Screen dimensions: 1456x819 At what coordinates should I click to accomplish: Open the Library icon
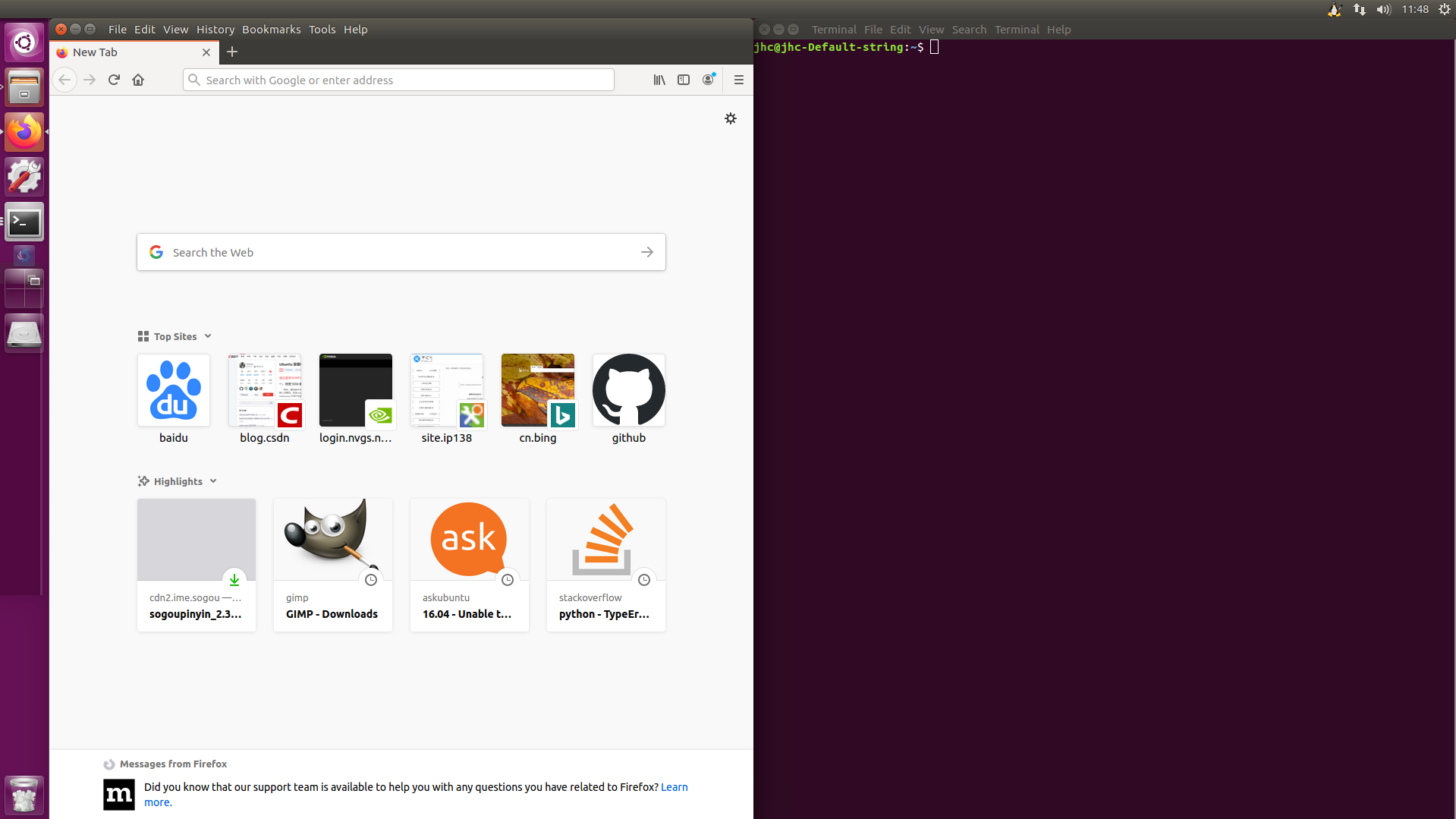coord(659,80)
